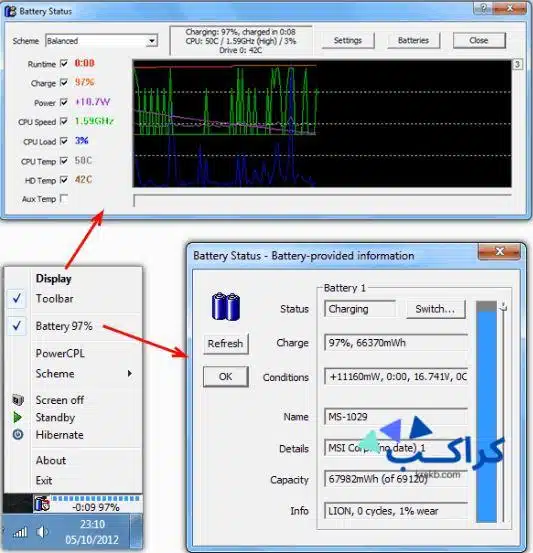Click the '-0:09 97%' toolbar text
533x553 pixels.
click(x=96, y=508)
